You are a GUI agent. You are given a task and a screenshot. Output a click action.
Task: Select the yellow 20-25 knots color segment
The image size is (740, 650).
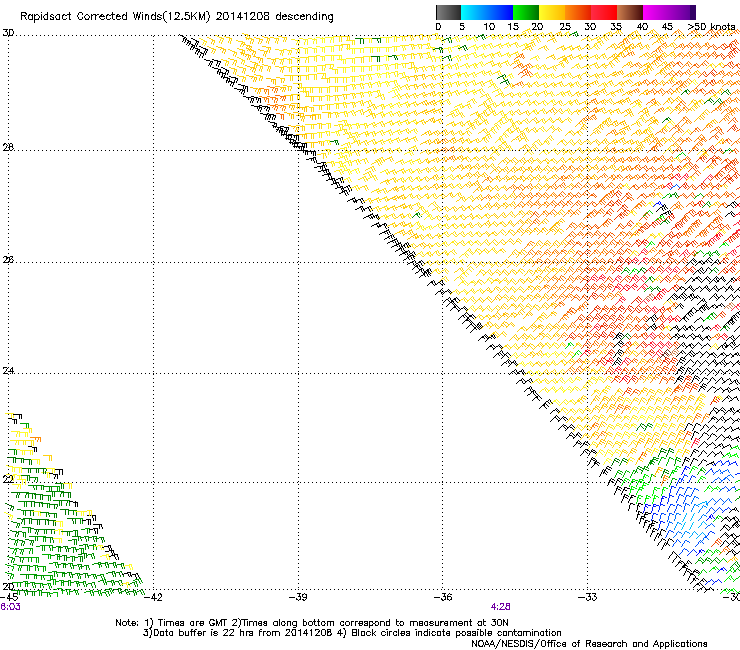[552, 12]
